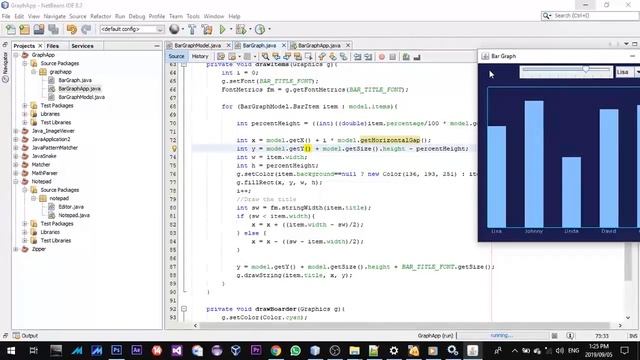Click the editor Find Selection magnifier icon
640x360 pixels.
265,57
